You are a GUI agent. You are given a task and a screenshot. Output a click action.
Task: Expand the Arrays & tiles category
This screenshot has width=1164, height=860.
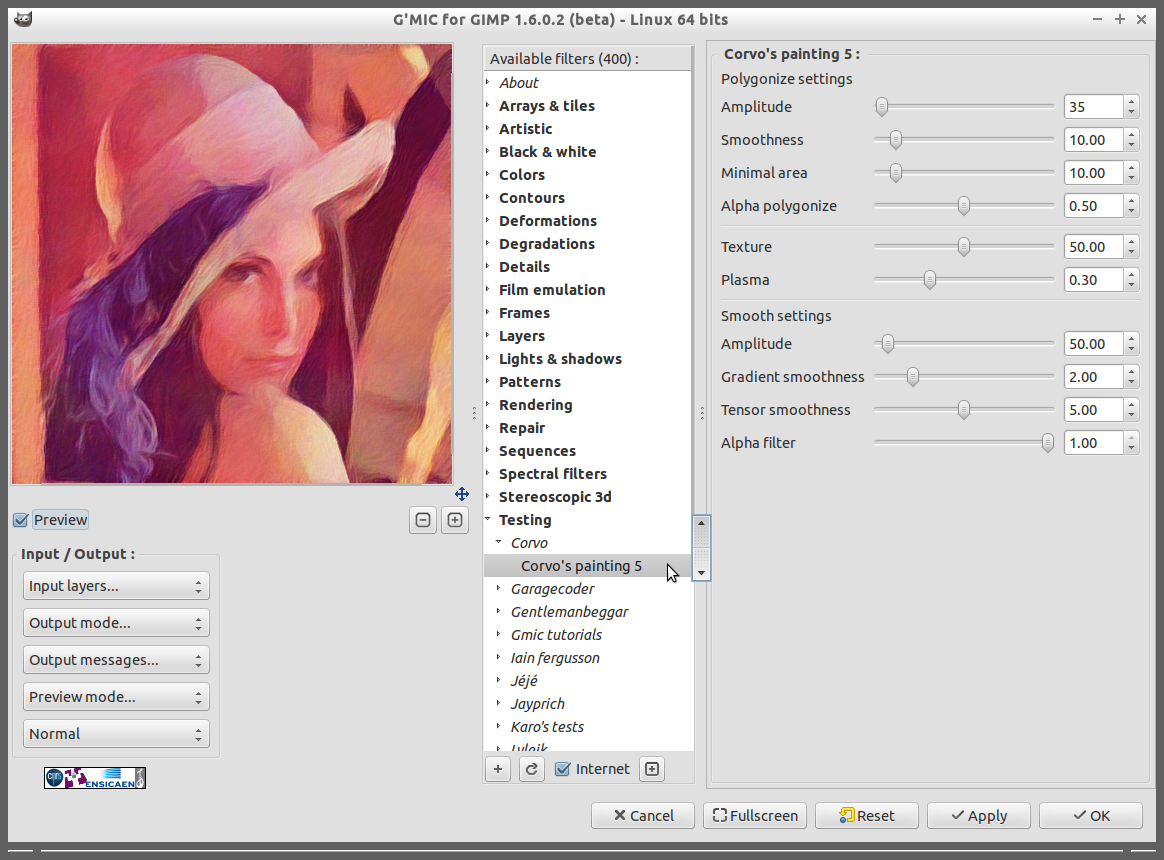click(x=488, y=105)
